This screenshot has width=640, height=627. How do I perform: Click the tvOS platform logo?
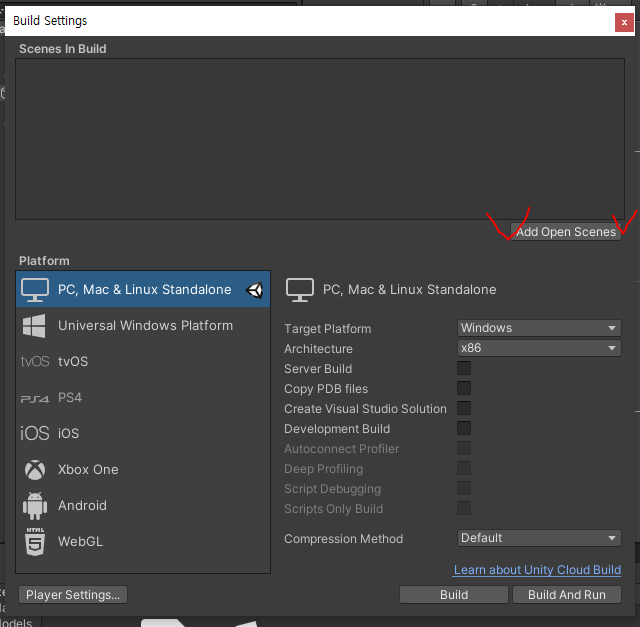point(35,361)
